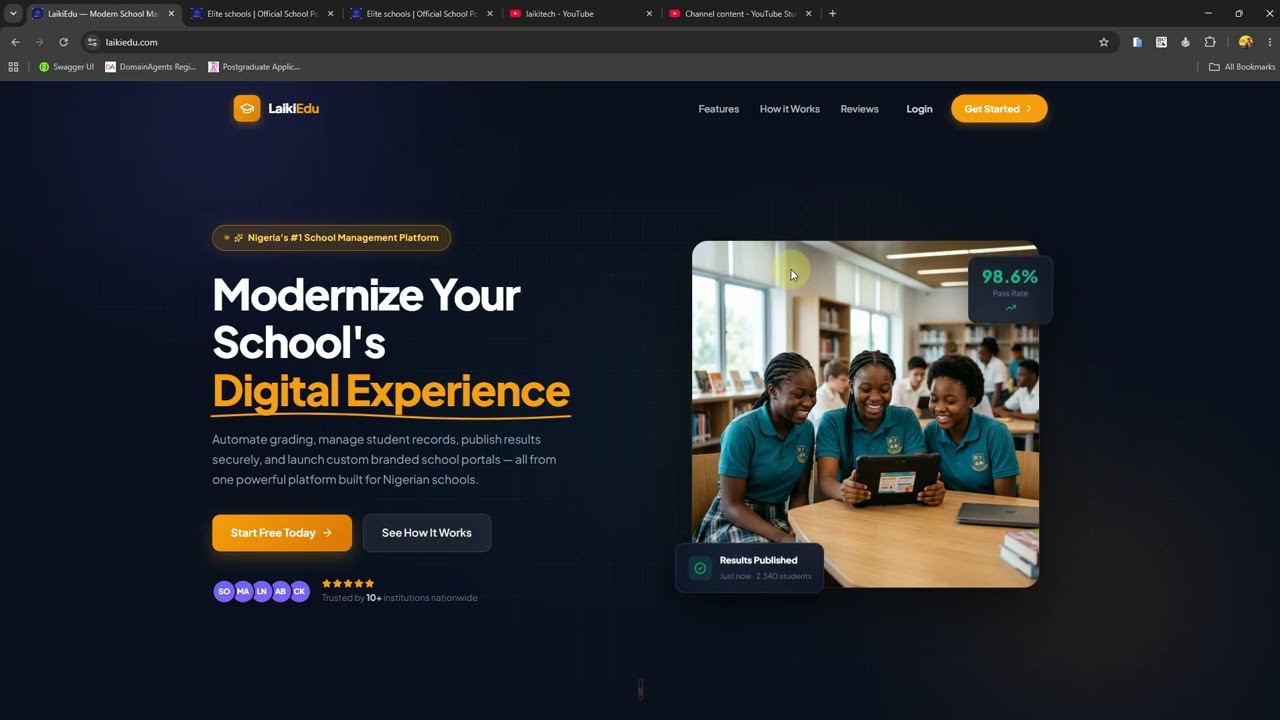Switch to Channel content YouTube Studio tab

[x=741, y=14]
